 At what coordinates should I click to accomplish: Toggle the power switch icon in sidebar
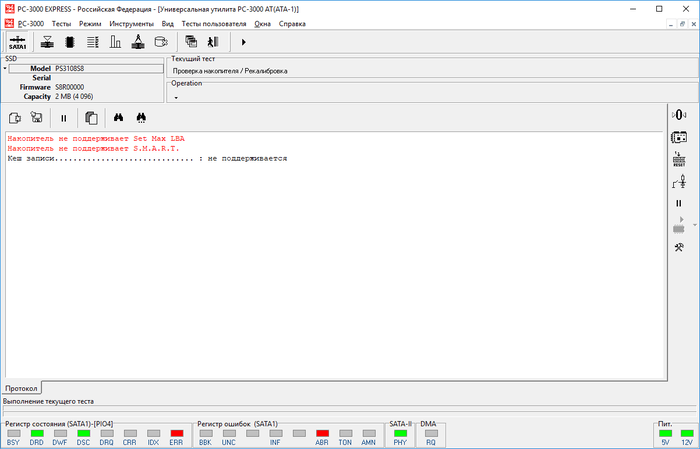(678, 181)
